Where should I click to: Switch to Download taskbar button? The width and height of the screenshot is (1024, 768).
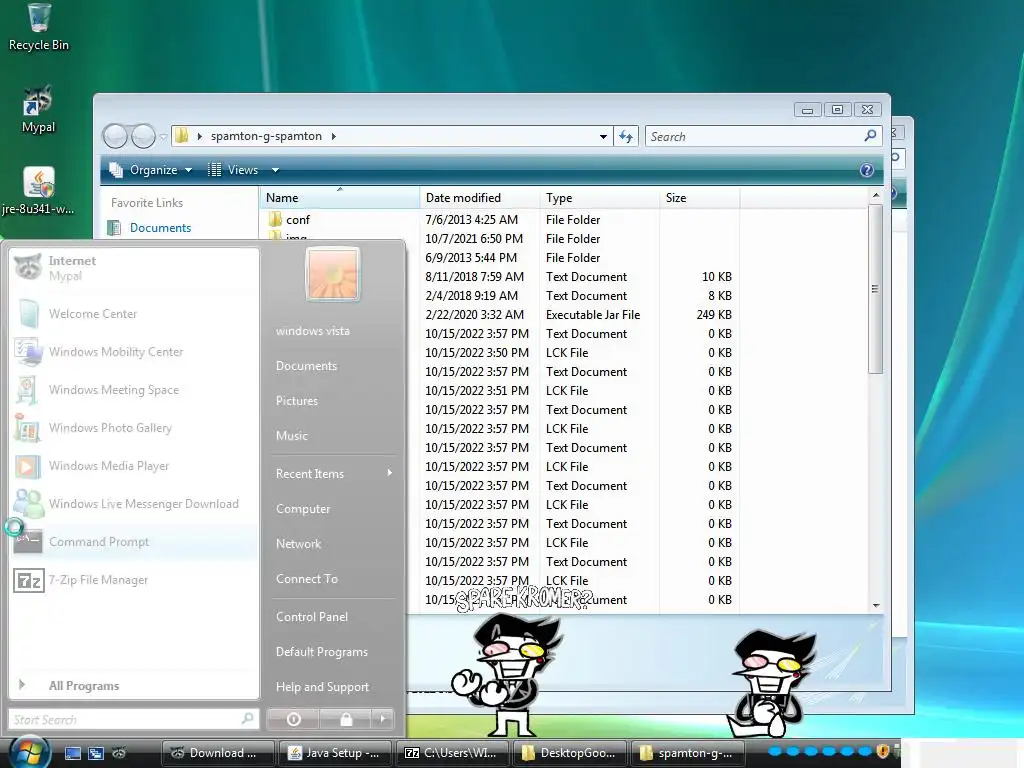[217, 753]
